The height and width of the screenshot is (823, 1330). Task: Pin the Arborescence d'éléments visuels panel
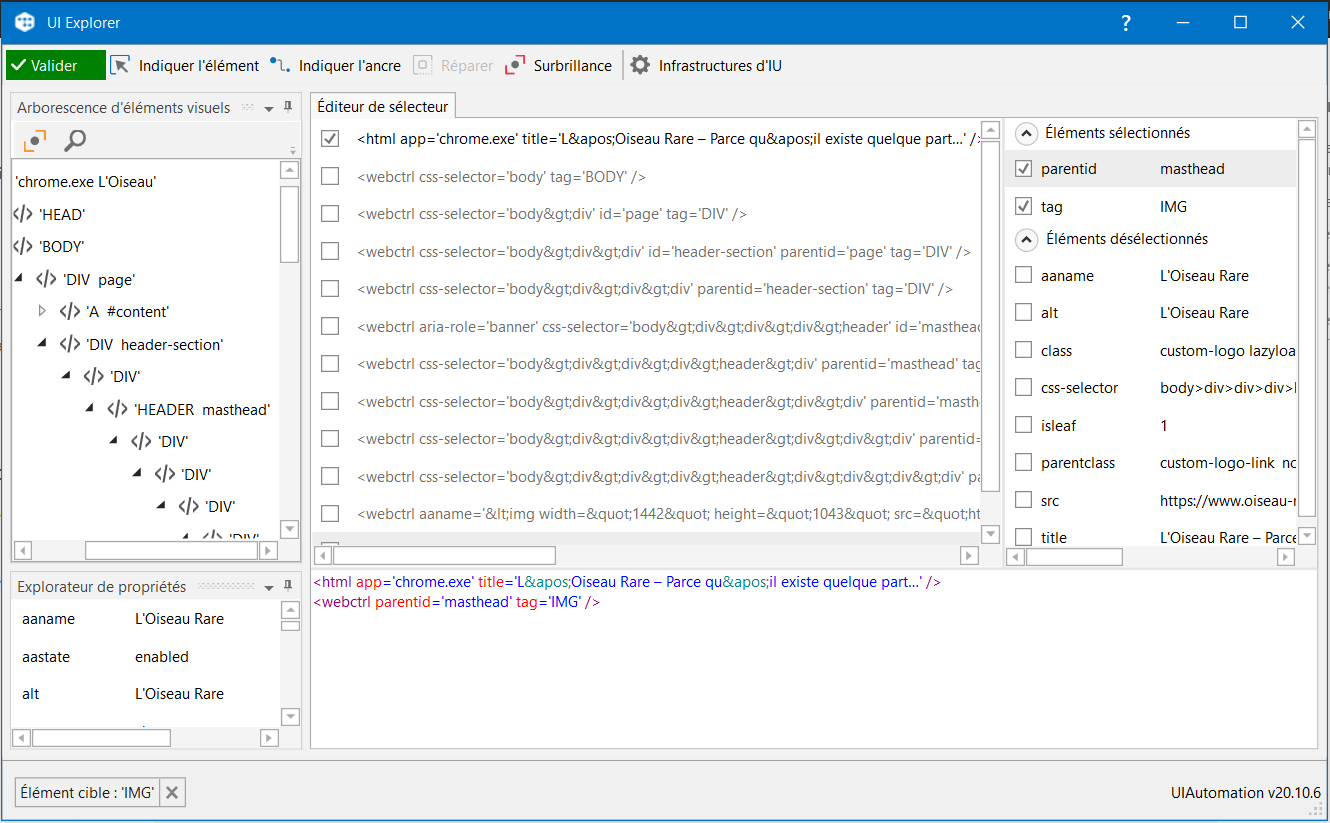(x=288, y=107)
